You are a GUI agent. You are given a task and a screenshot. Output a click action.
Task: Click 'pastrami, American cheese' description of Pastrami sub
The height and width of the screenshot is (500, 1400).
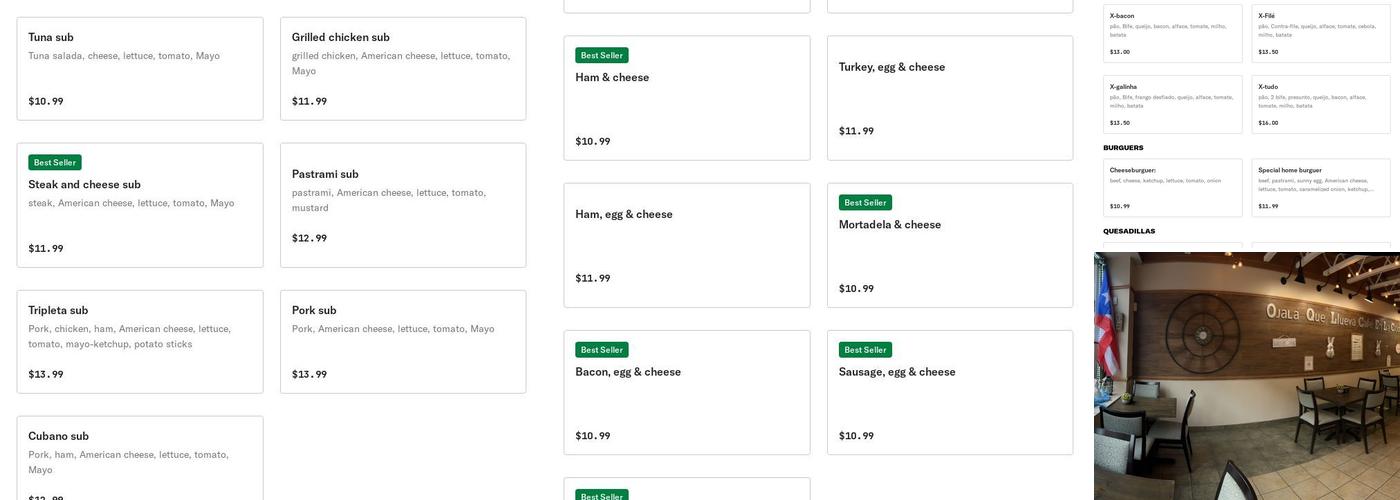pos(389,200)
